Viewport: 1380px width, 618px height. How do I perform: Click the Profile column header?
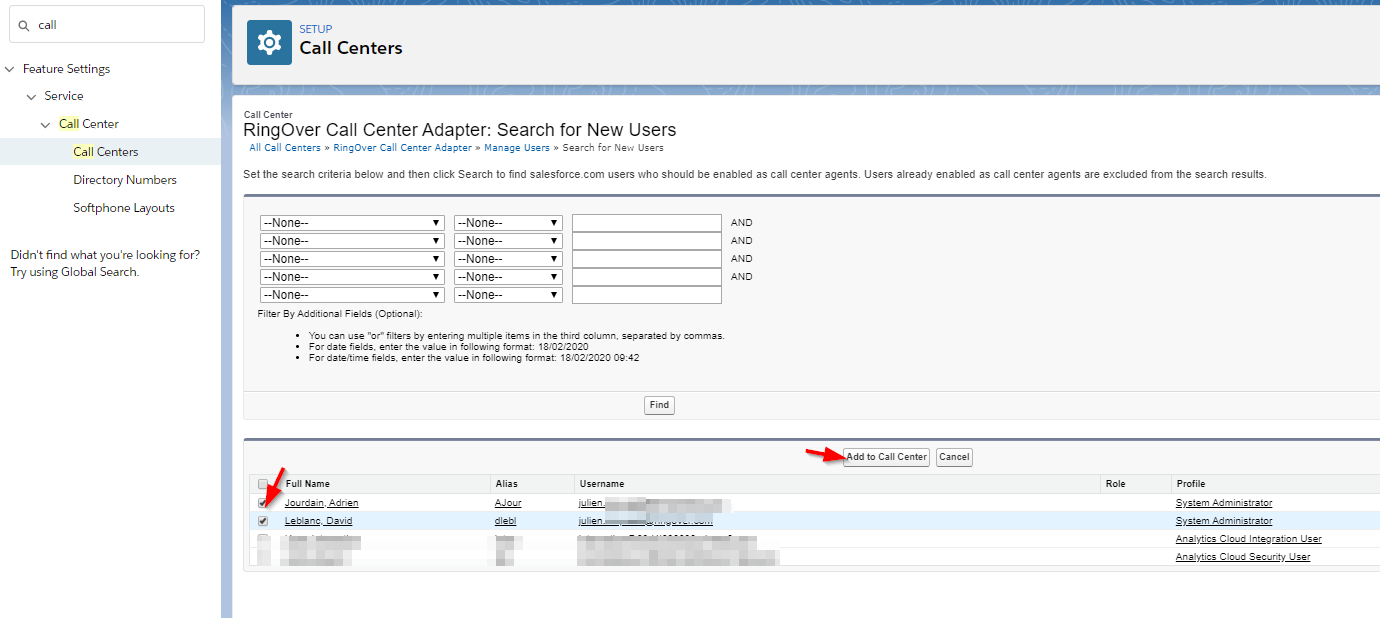[x=1191, y=484]
